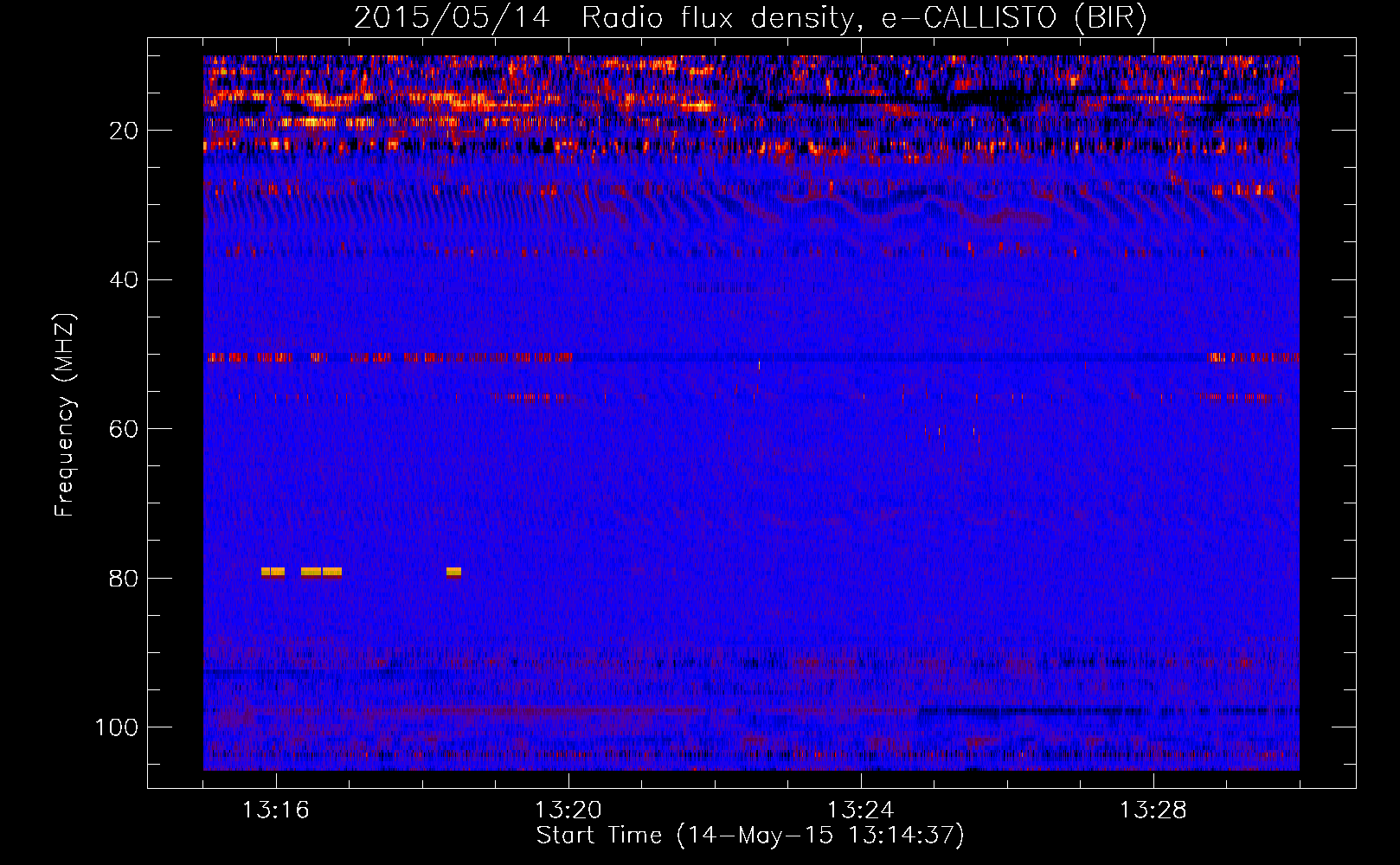The width and height of the screenshot is (1400, 865).
Task: Click the '60' frequency tick label
Action: click(x=124, y=429)
